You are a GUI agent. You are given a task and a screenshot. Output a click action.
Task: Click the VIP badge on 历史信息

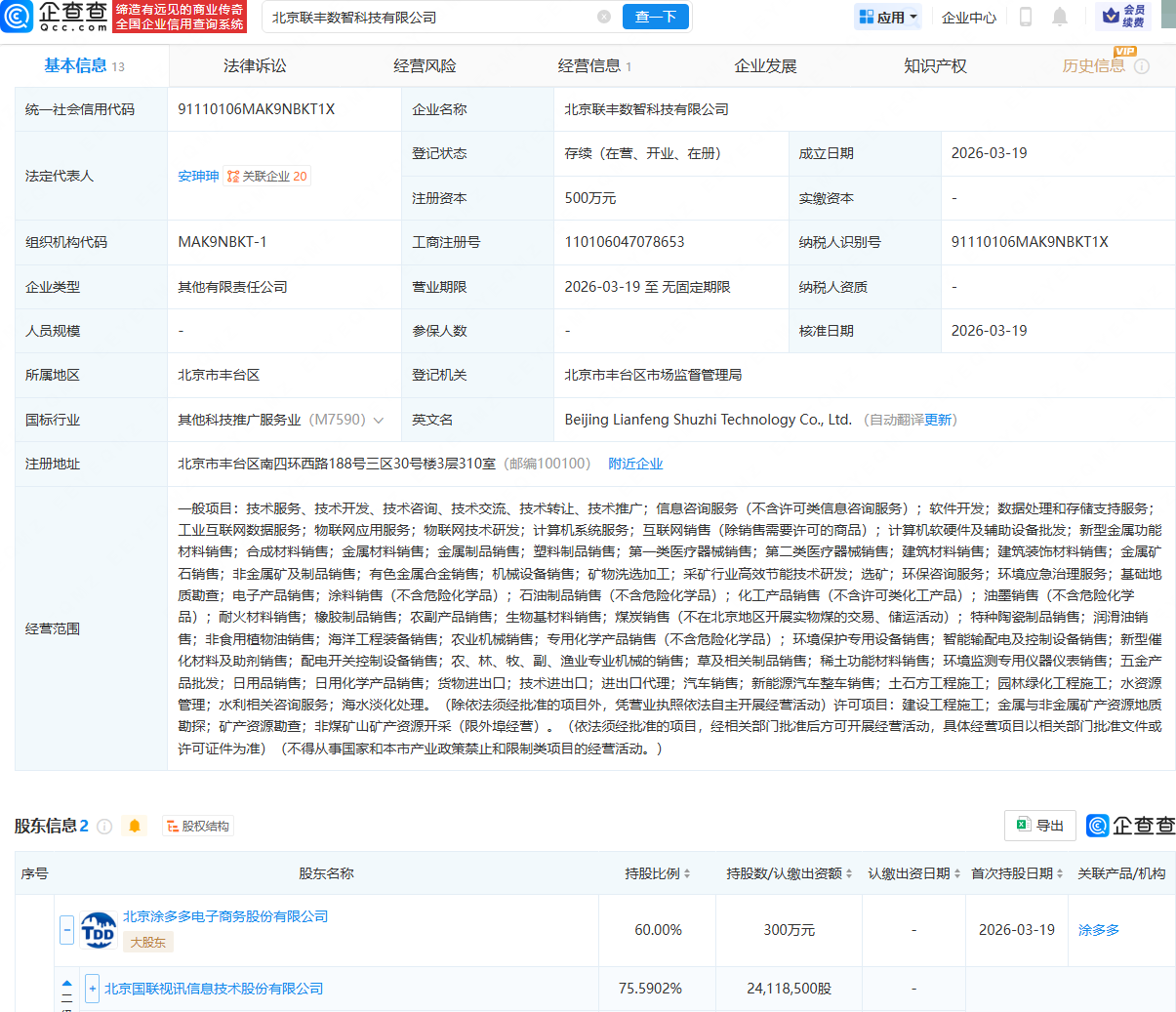1125,53
